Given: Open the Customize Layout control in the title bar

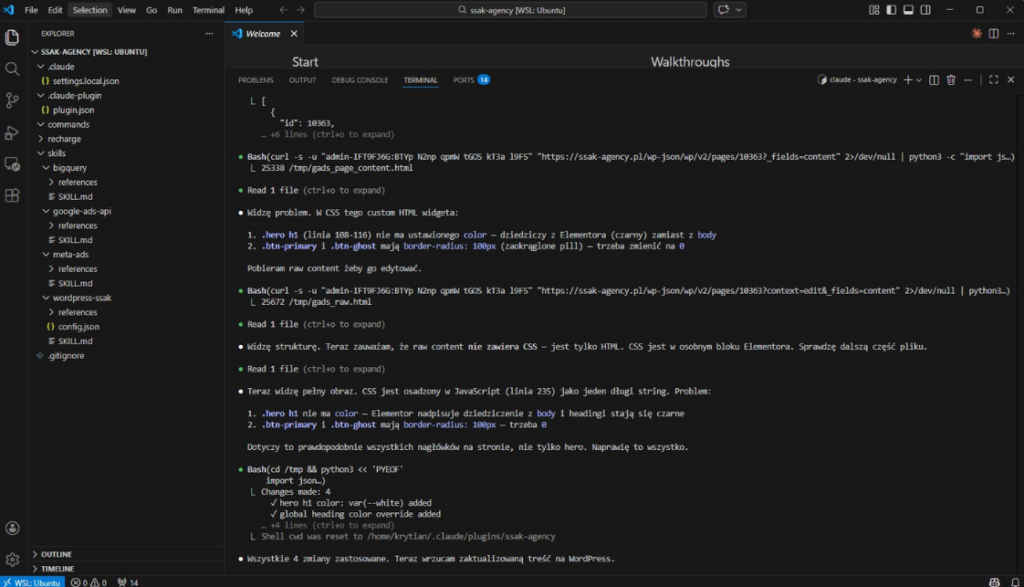Looking at the screenshot, I should coord(873,9).
